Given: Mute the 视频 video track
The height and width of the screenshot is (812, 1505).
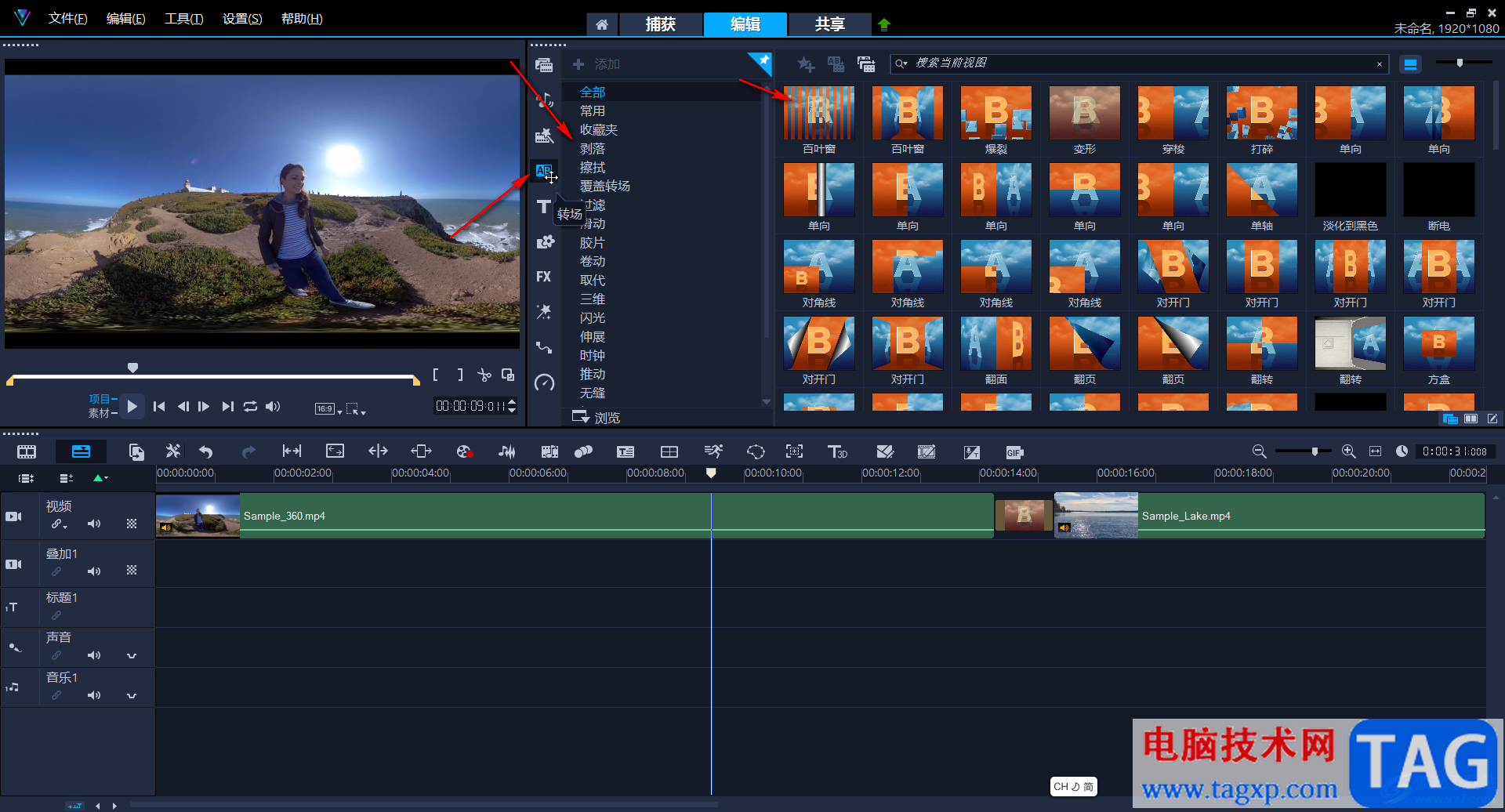Looking at the screenshot, I should [94, 524].
